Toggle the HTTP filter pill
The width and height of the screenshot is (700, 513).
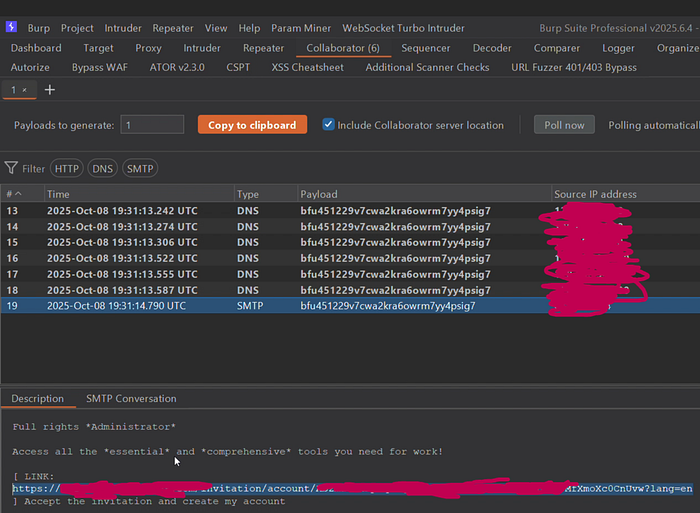point(67,169)
